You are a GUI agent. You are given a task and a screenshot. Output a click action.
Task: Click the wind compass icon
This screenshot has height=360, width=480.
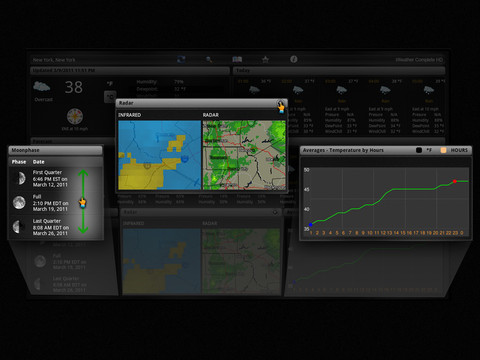(75, 116)
